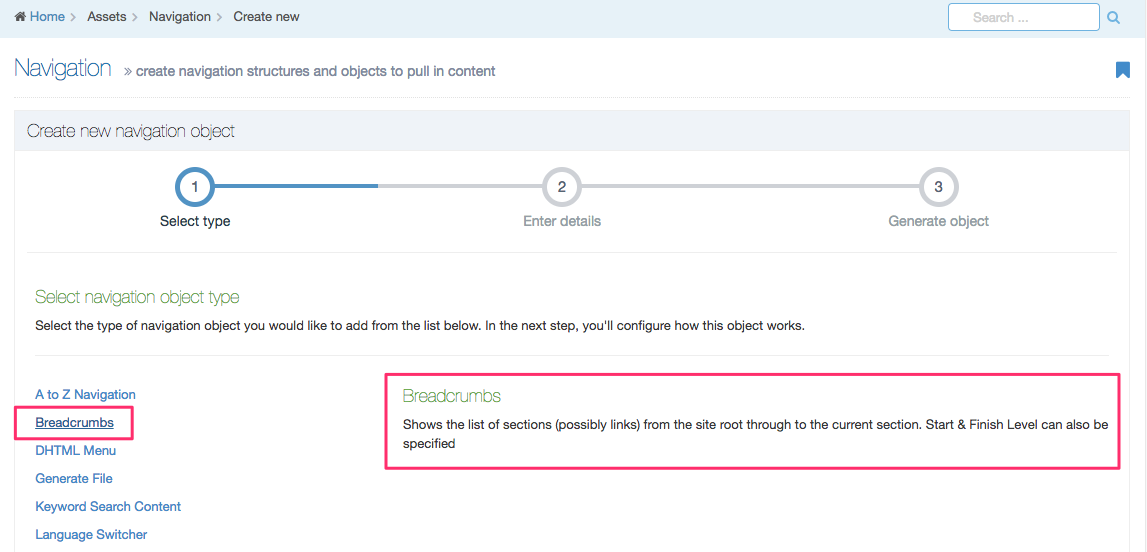Focus the Search input field
Image resolution: width=1147 pixels, height=552 pixels.
point(1023,17)
